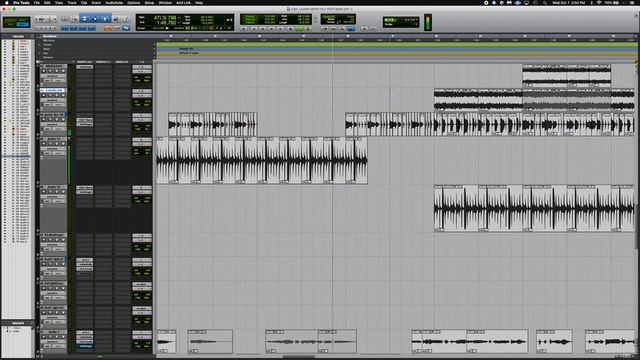
Task: Select the Zoomer magnifier tool
Action: [x=74, y=19]
